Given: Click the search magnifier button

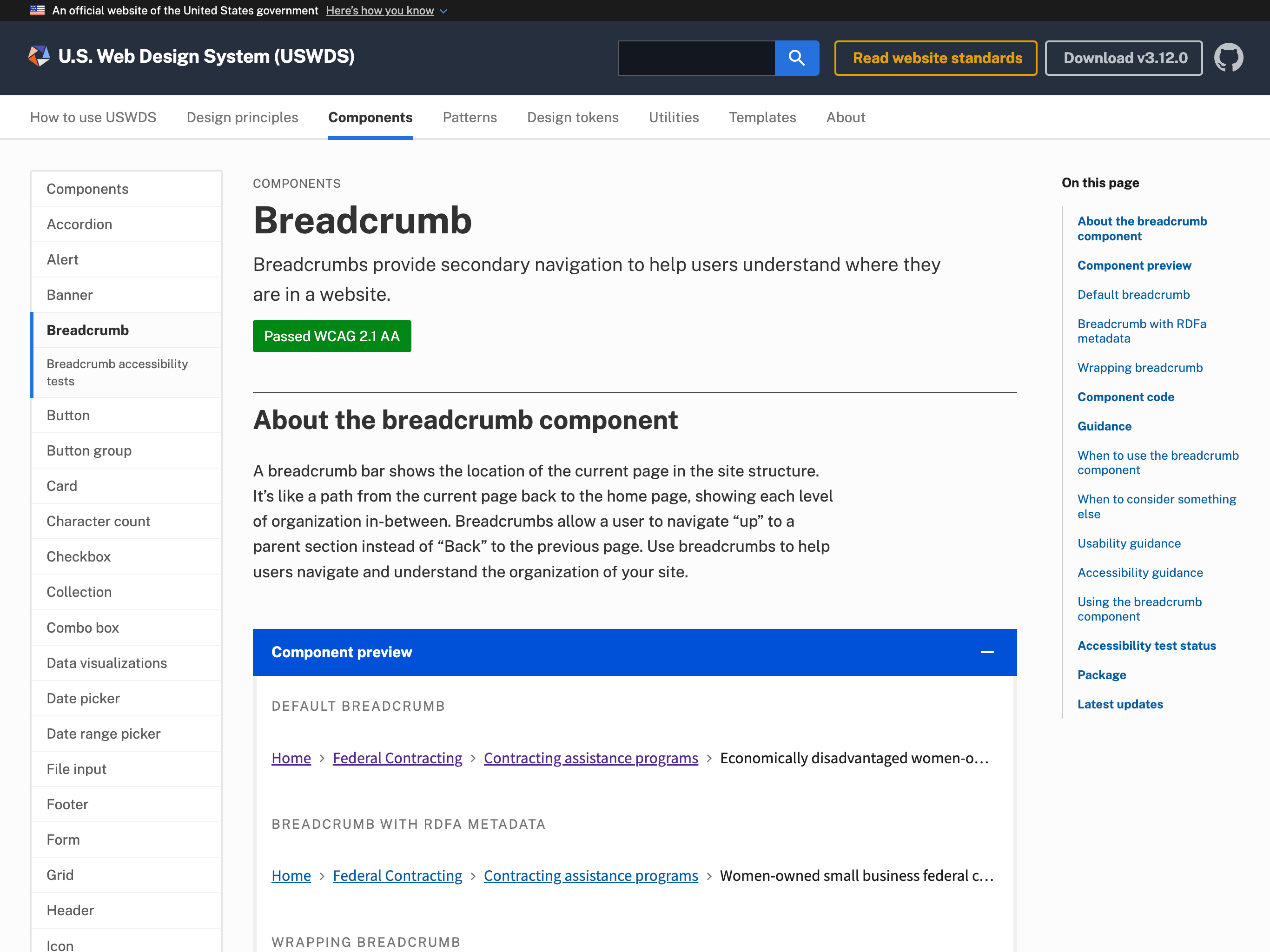Looking at the screenshot, I should point(796,58).
